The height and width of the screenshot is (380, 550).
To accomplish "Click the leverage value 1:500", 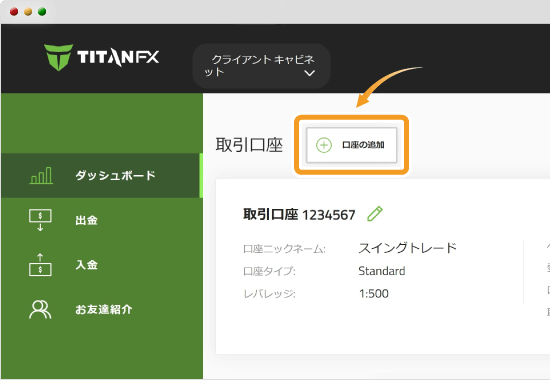I will click(x=374, y=293).
